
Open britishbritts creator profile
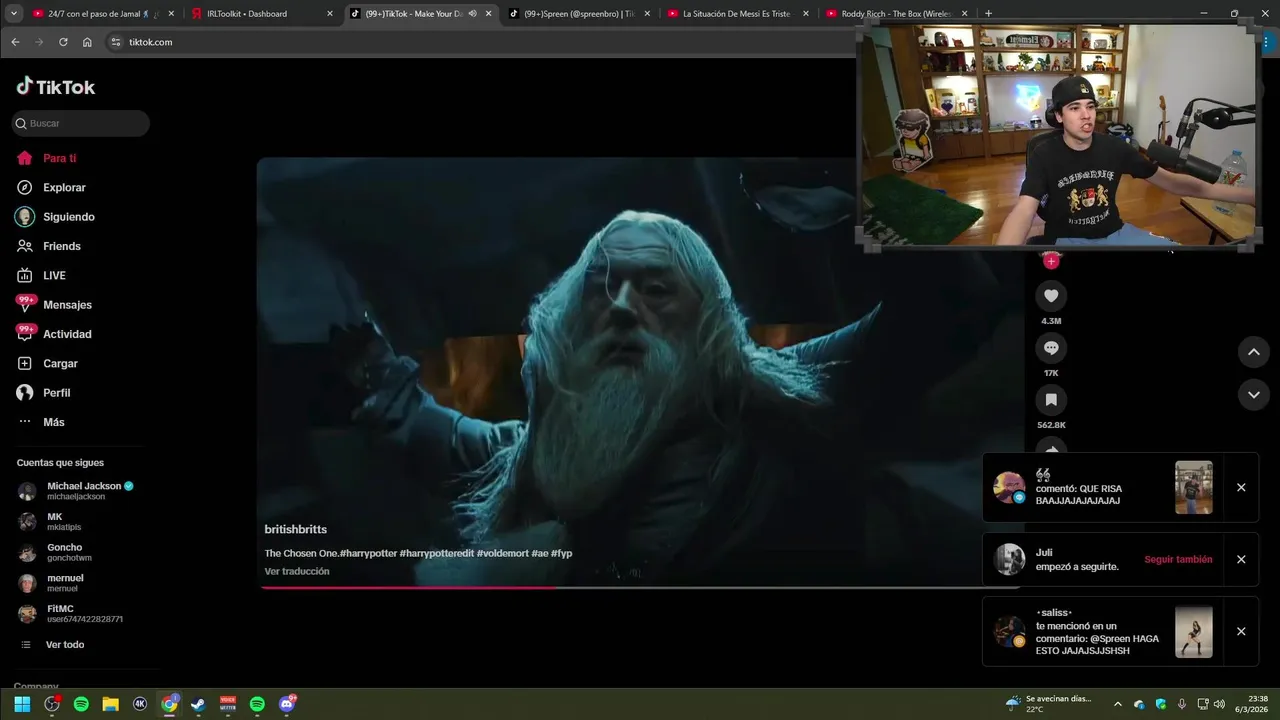(296, 529)
